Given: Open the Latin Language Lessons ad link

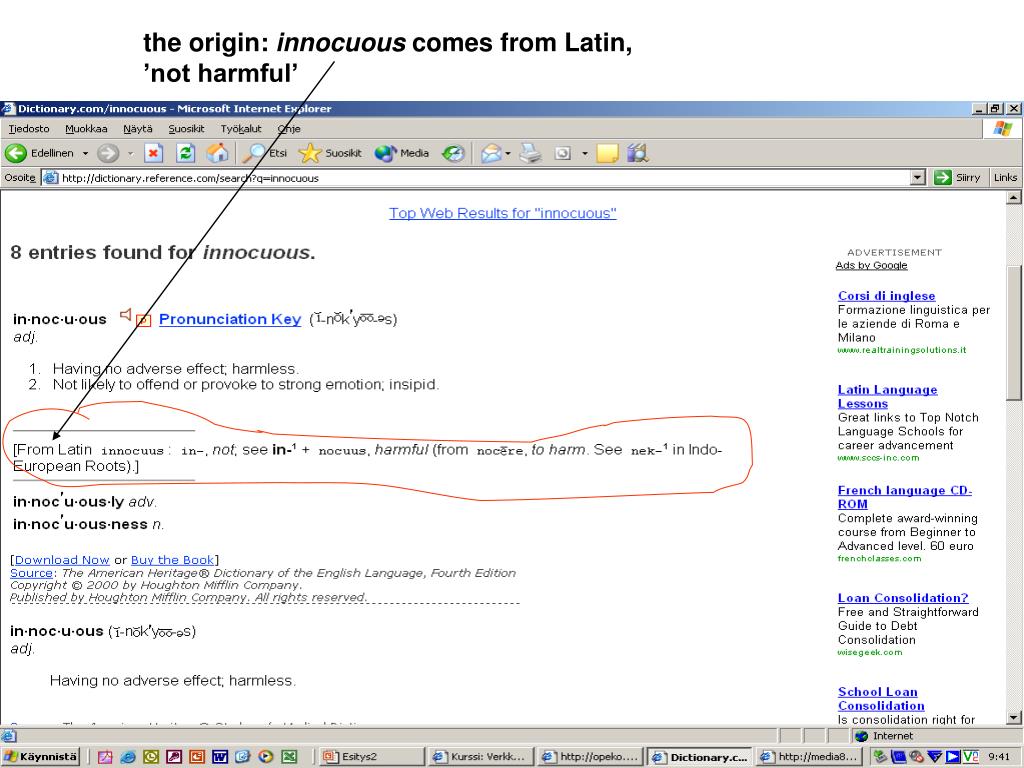Looking at the screenshot, I should 888,396.
